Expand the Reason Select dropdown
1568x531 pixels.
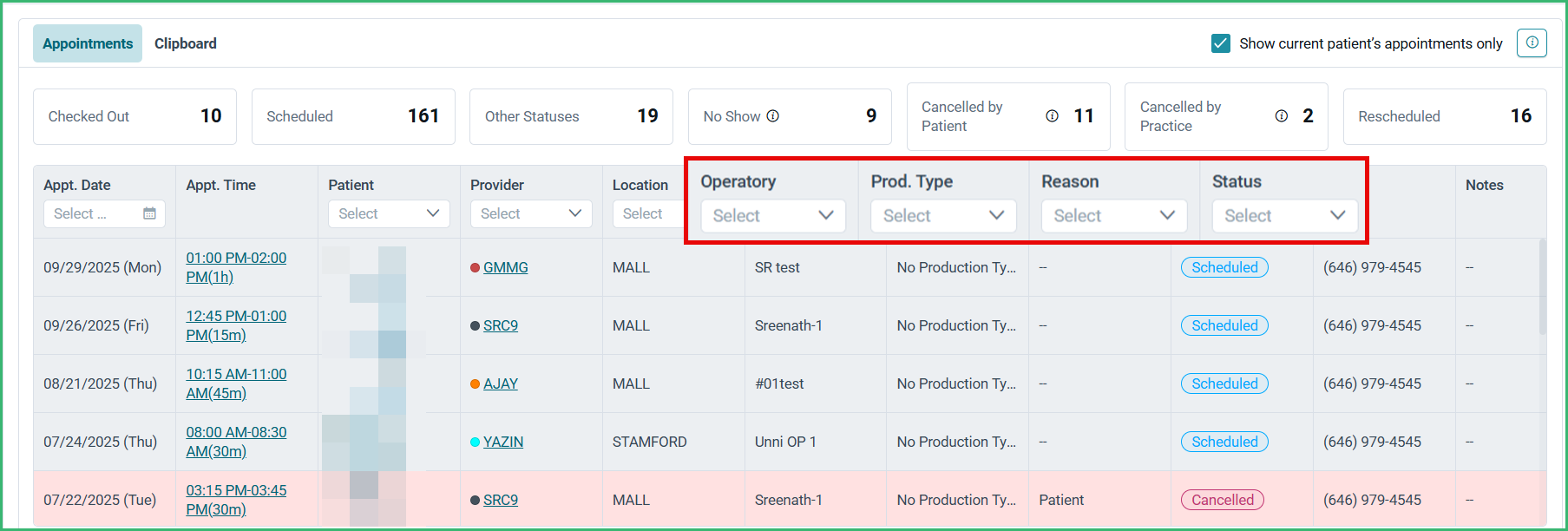tap(1114, 215)
